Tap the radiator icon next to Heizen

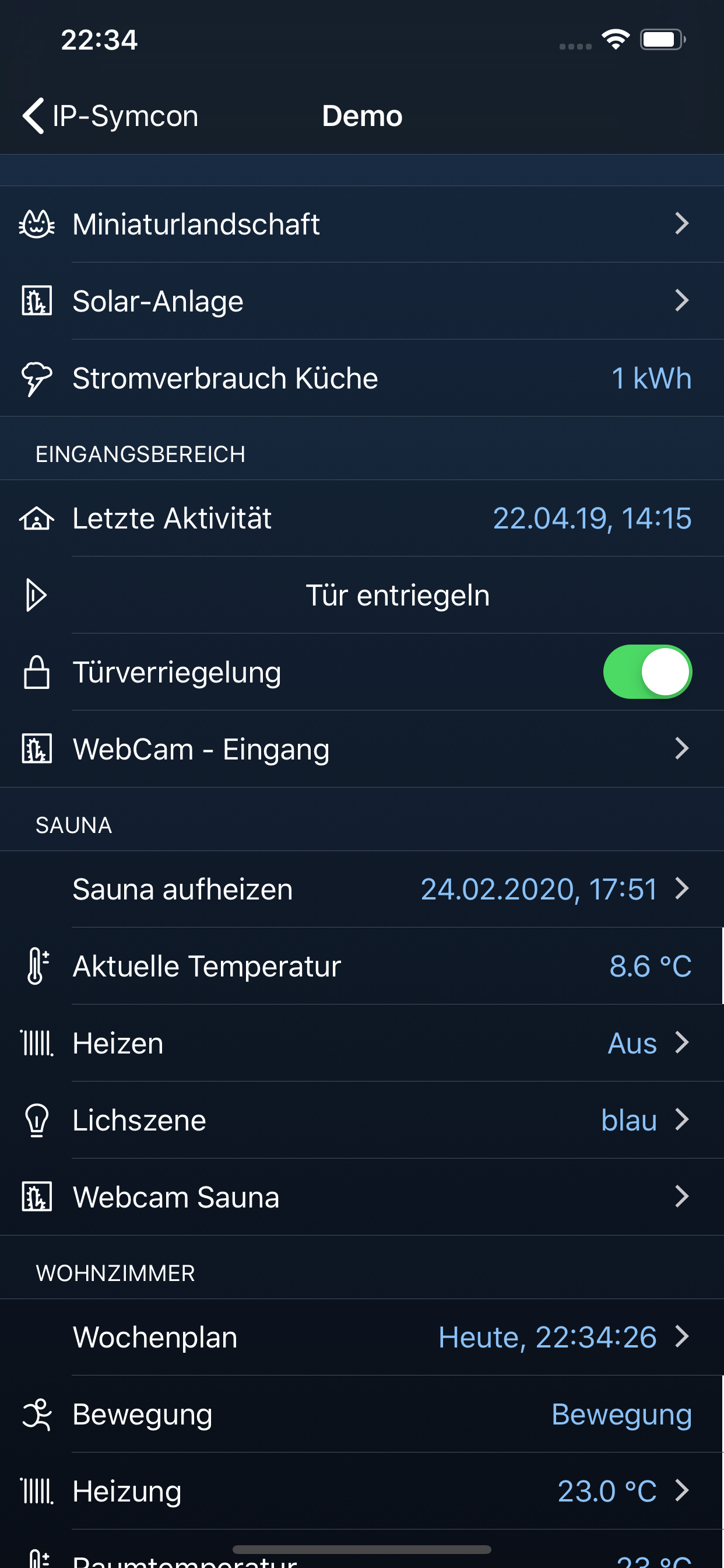(37, 1044)
